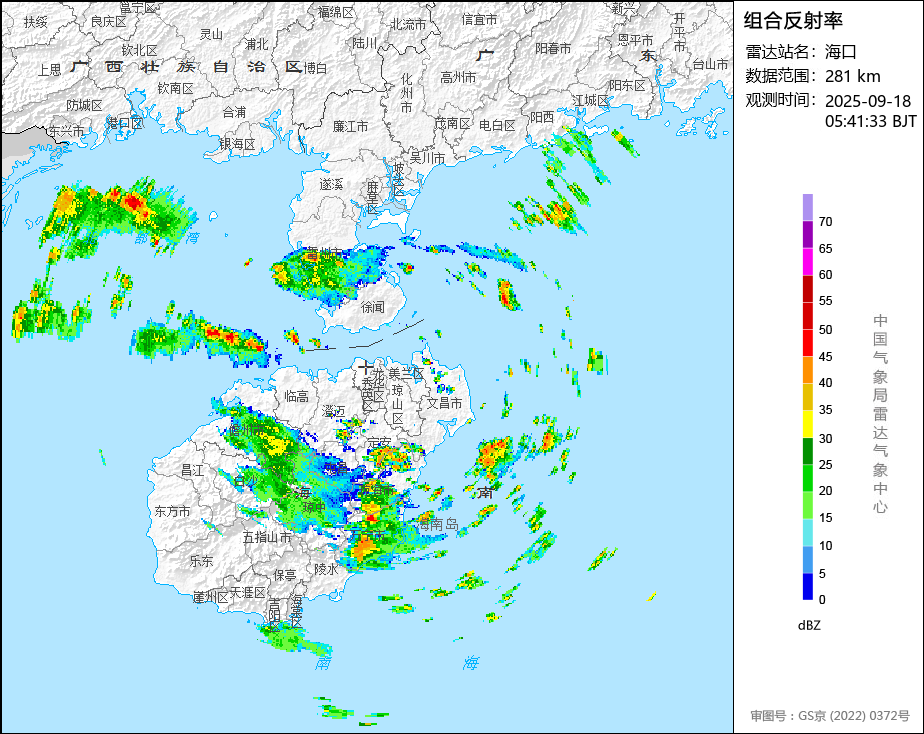This screenshot has width=924, height=734.
Task: Pick the orange swatch between 40 and 45
Action: pos(808,370)
